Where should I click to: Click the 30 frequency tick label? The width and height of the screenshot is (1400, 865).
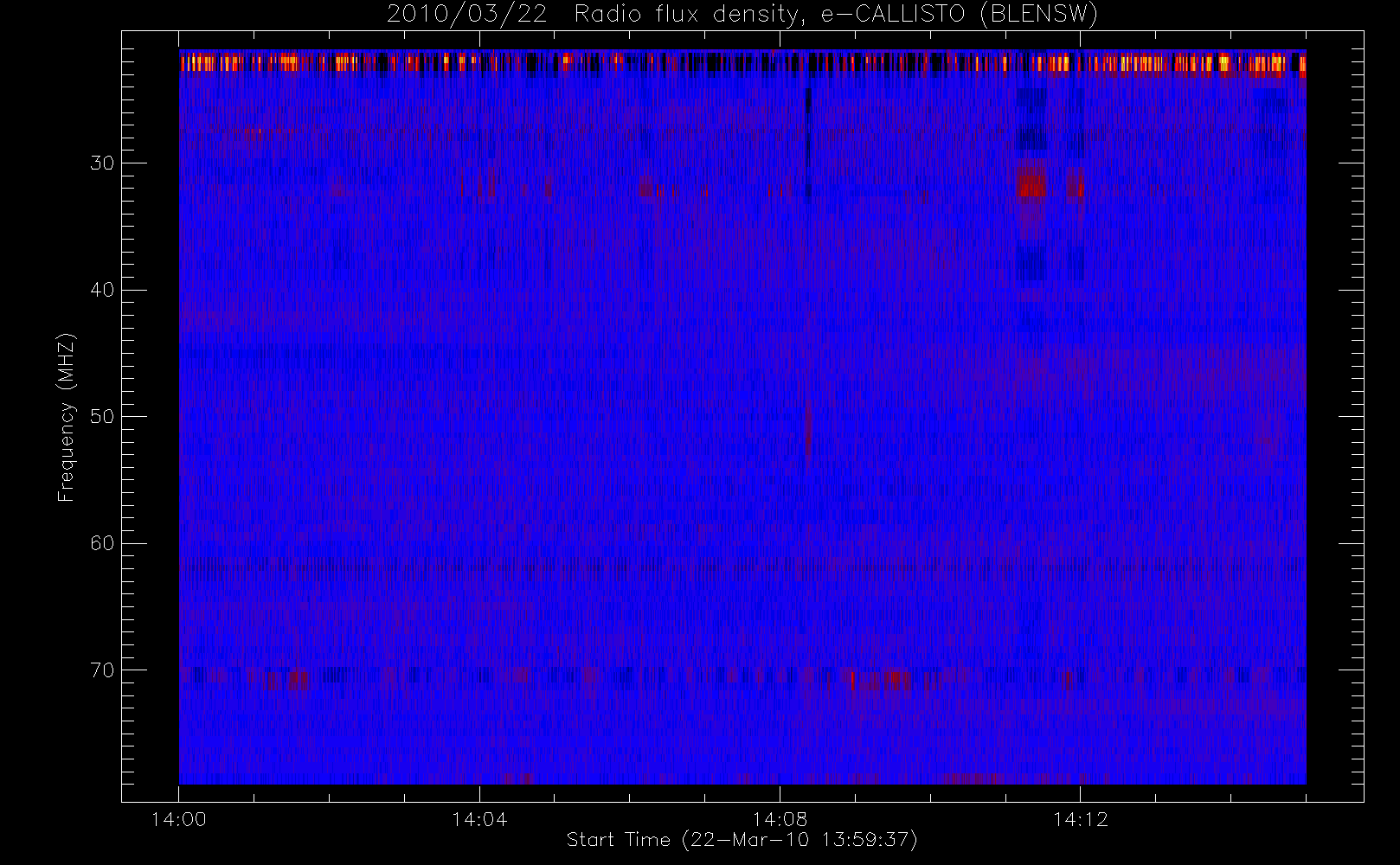click(102, 163)
